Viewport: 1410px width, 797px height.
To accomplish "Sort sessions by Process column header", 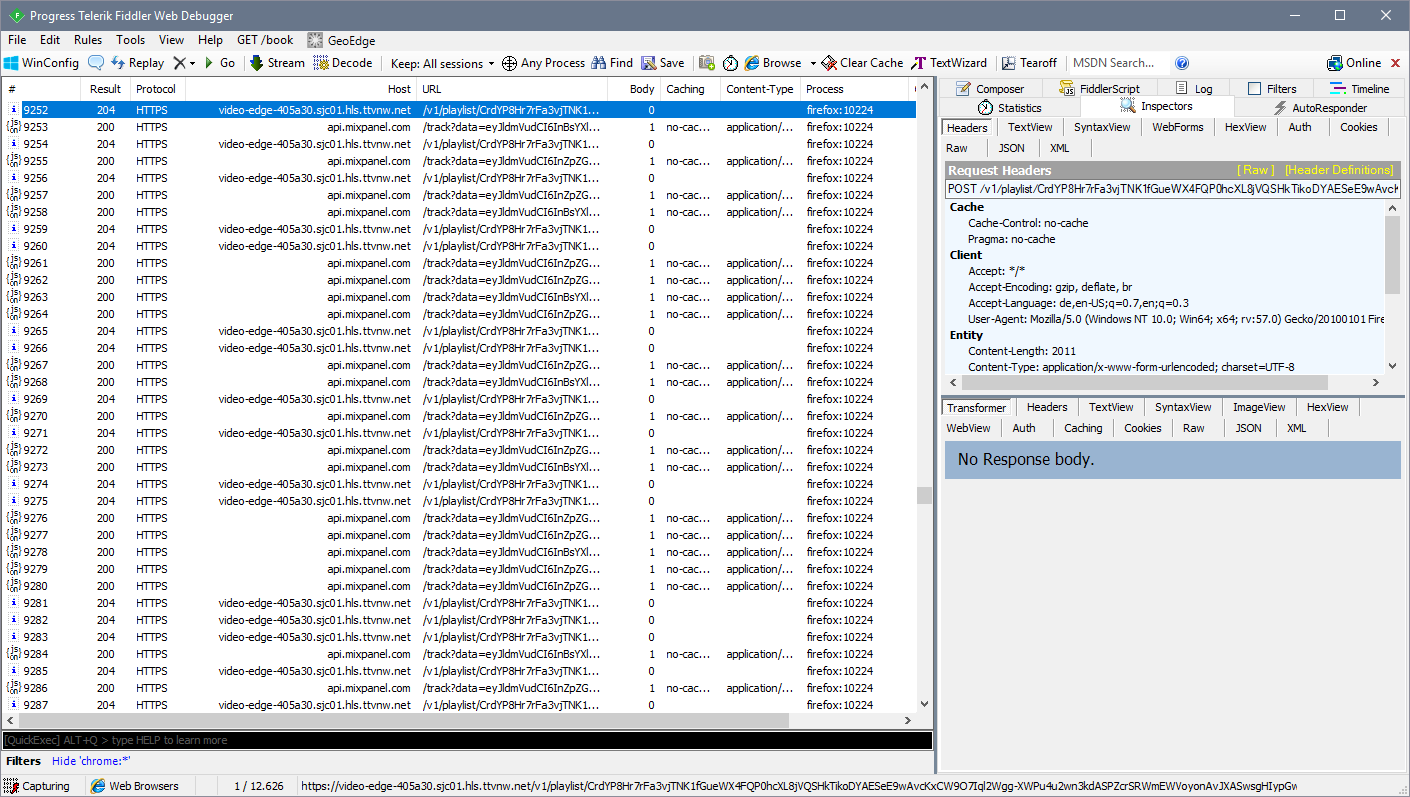I will [856, 89].
